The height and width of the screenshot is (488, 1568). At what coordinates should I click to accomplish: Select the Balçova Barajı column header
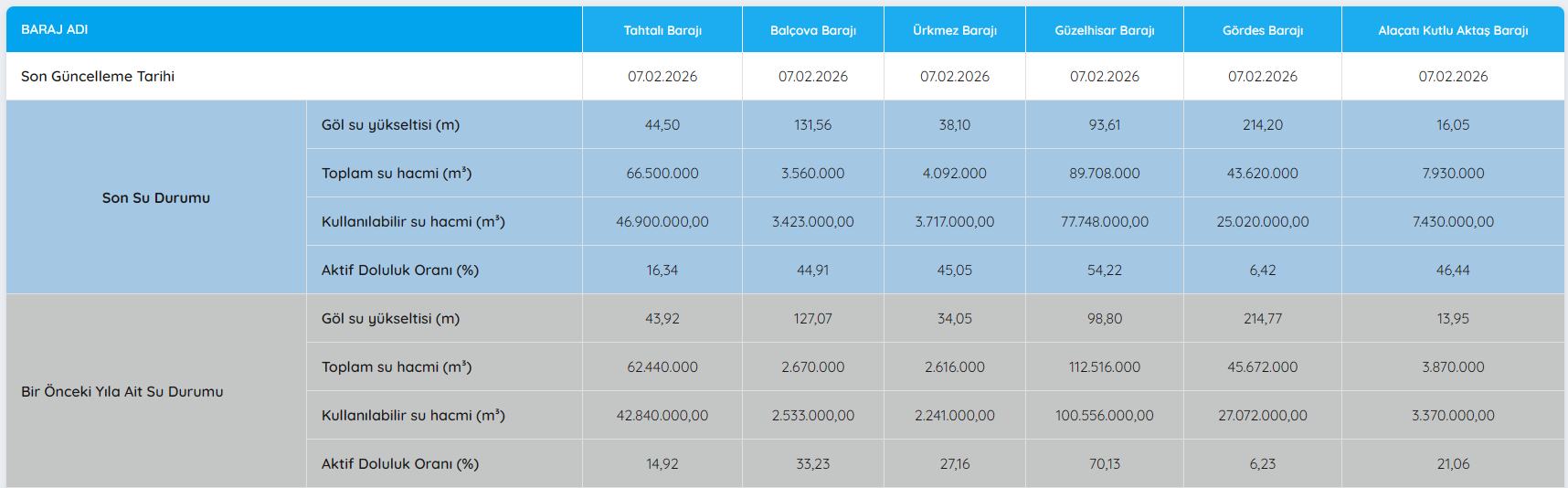[x=812, y=30]
